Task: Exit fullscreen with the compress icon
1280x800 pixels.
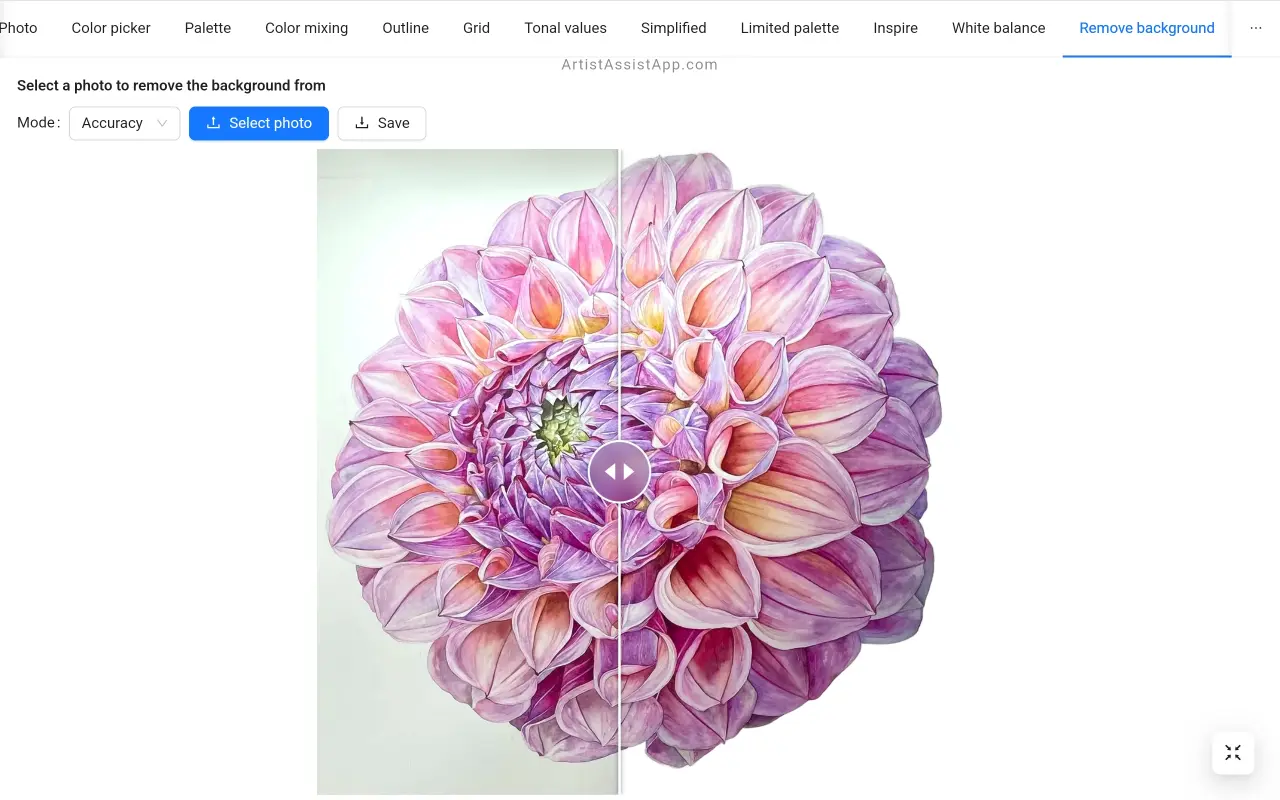Action: 1233,753
